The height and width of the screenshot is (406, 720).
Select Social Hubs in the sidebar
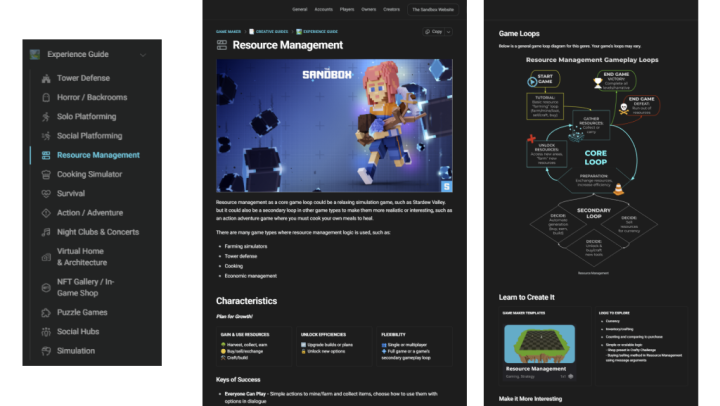[78, 332]
